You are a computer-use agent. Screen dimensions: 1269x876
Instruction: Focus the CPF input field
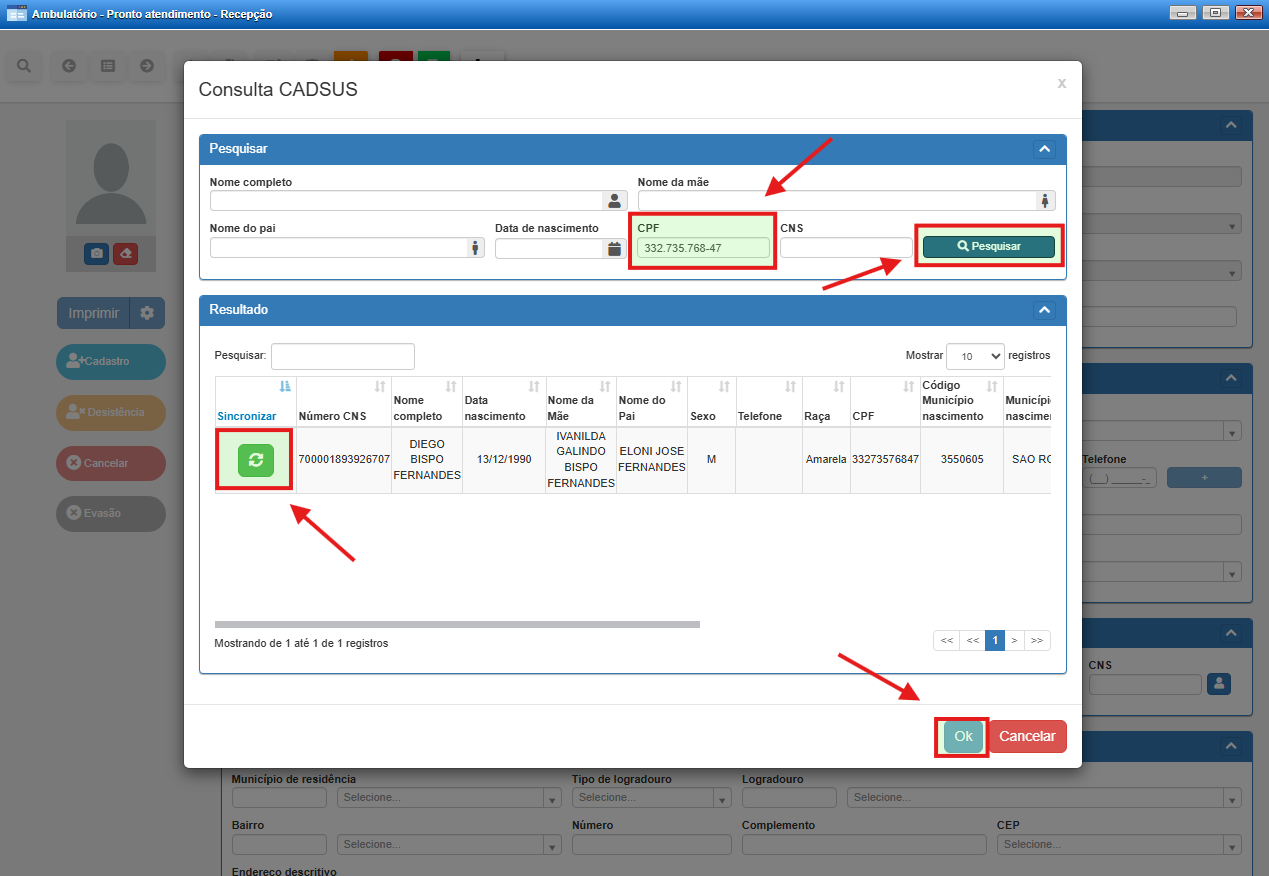pos(703,248)
